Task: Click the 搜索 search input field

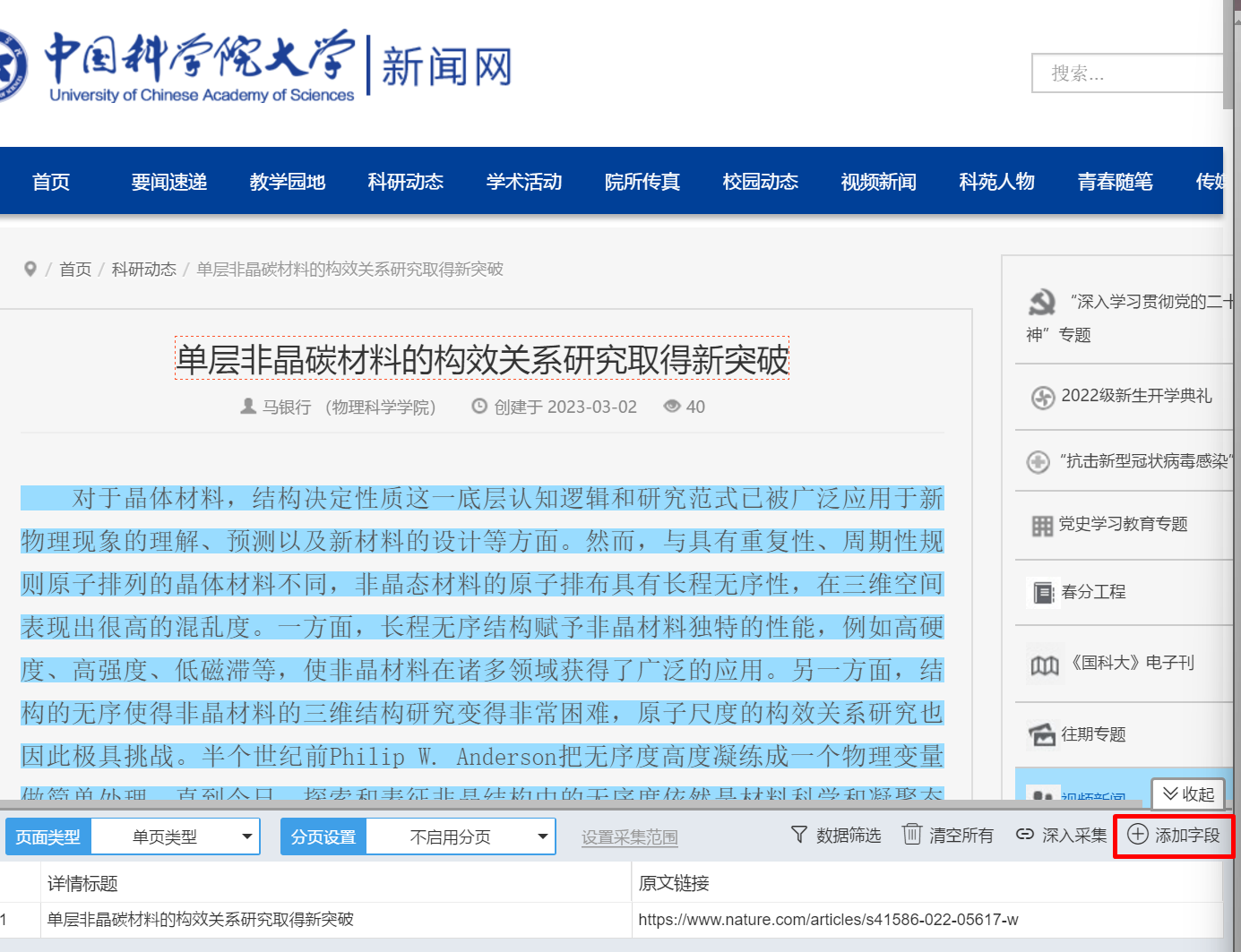Action: click(x=1127, y=73)
